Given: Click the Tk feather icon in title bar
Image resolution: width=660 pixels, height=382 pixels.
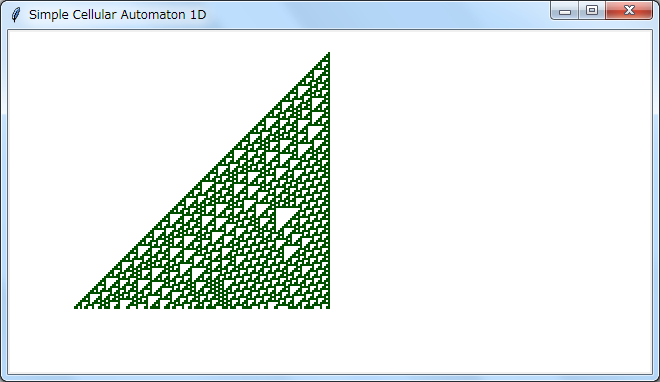Looking at the screenshot, I should pos(16,15).
